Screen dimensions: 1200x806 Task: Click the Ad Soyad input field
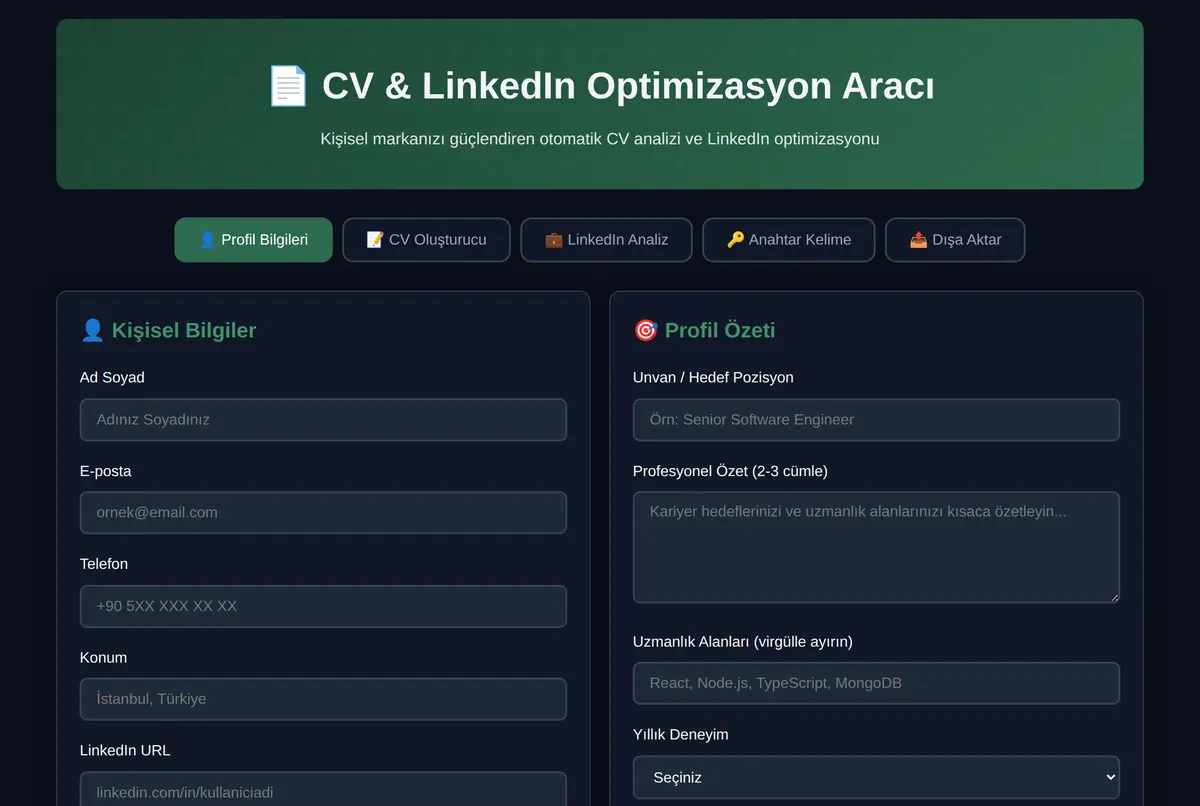(x=323, y=420)
